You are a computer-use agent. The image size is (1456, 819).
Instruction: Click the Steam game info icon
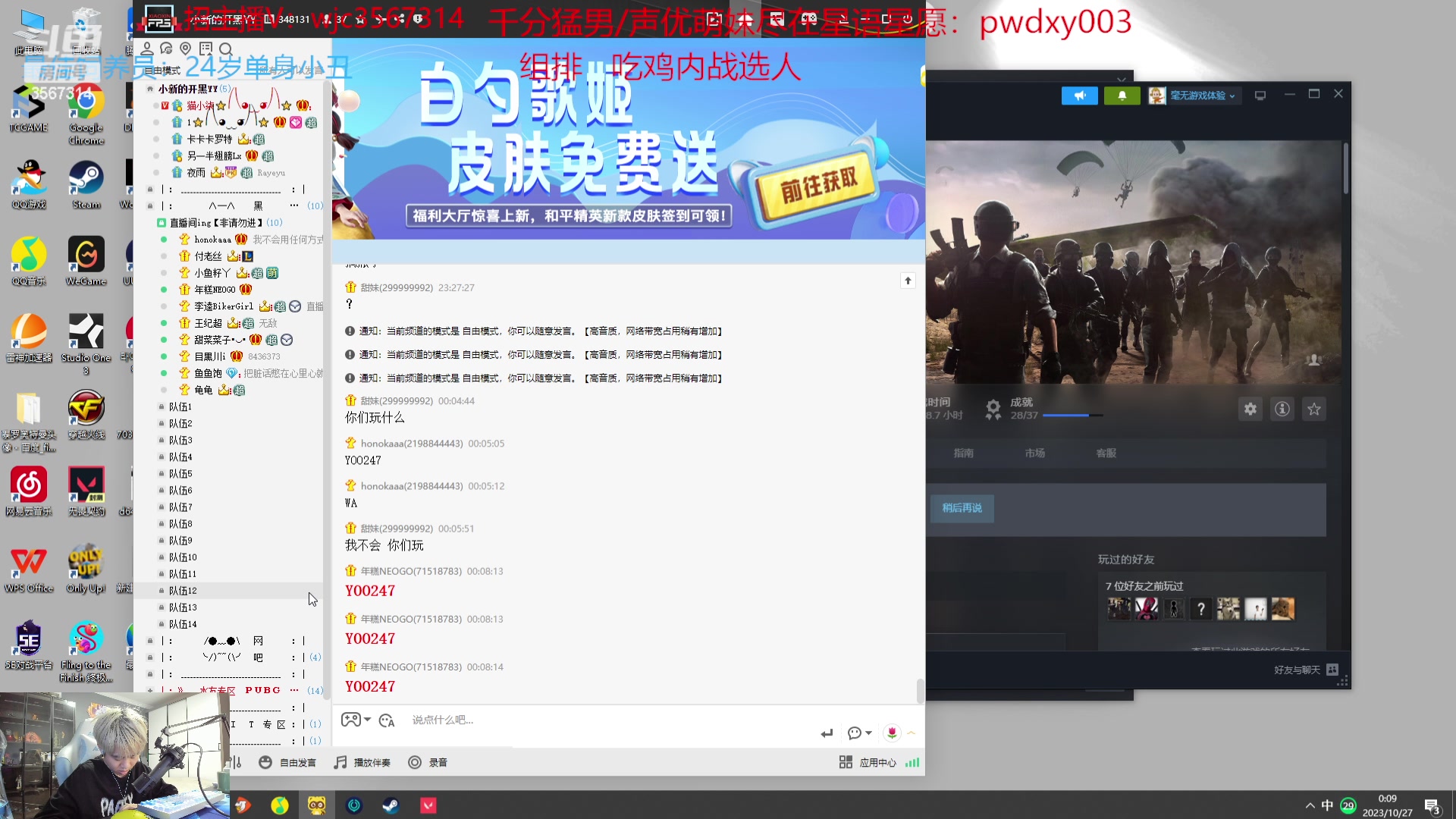pyautogui.click(x=1282, y=409)
